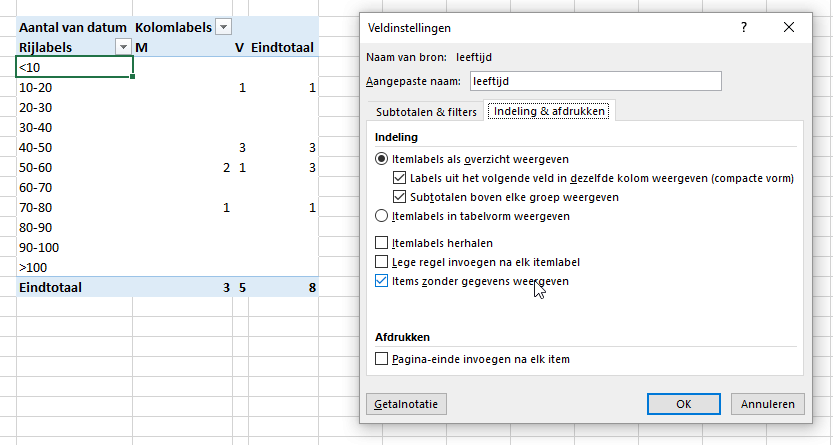The width and height of the screenshot is (833, 445).
Task: Check Lege regel invoegen na elk itemlabel
Action: [x=381, y=262]
